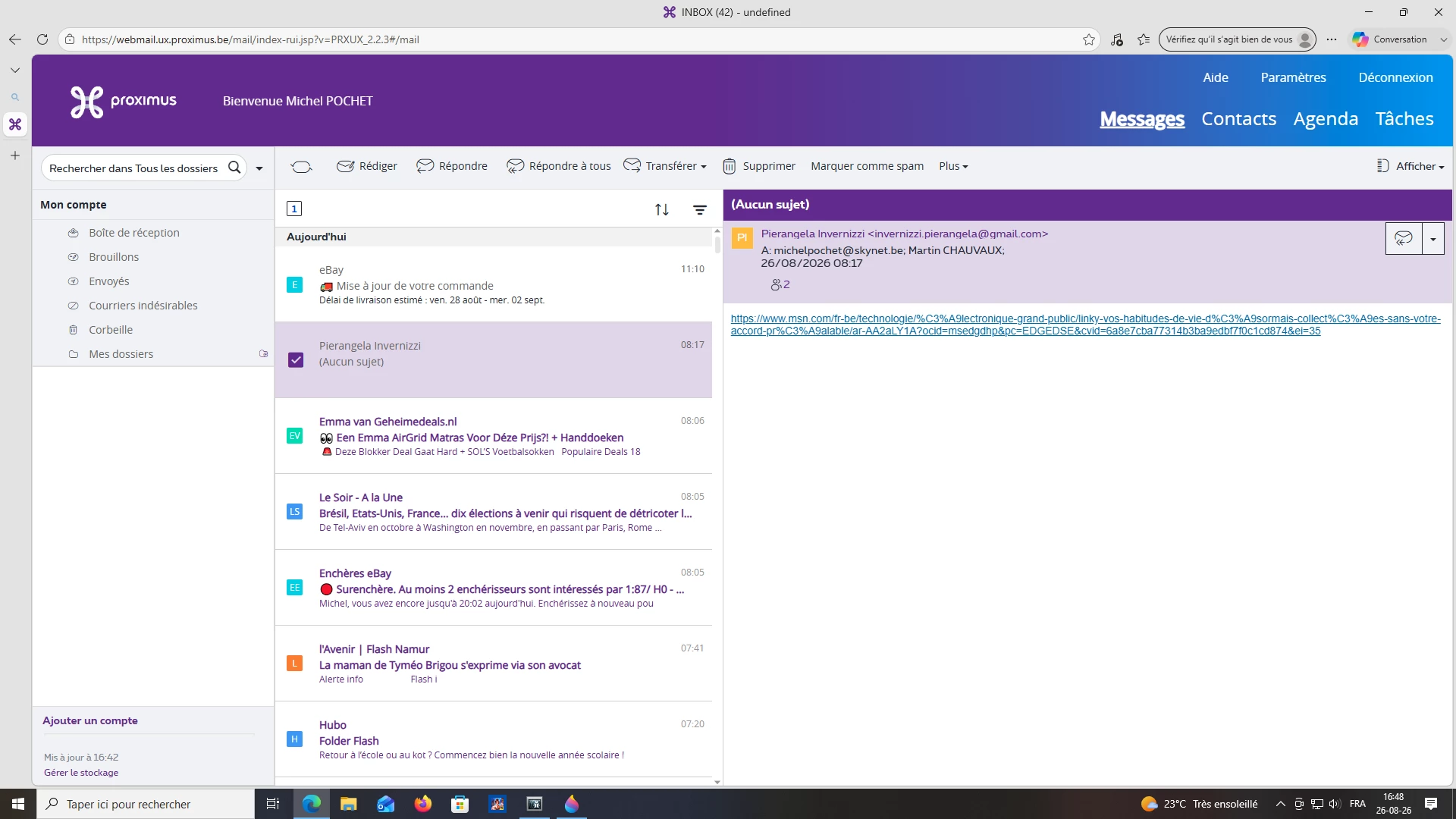Open the Envoyés folder
The image size is (1456, 819).
[x=109, y=281]
